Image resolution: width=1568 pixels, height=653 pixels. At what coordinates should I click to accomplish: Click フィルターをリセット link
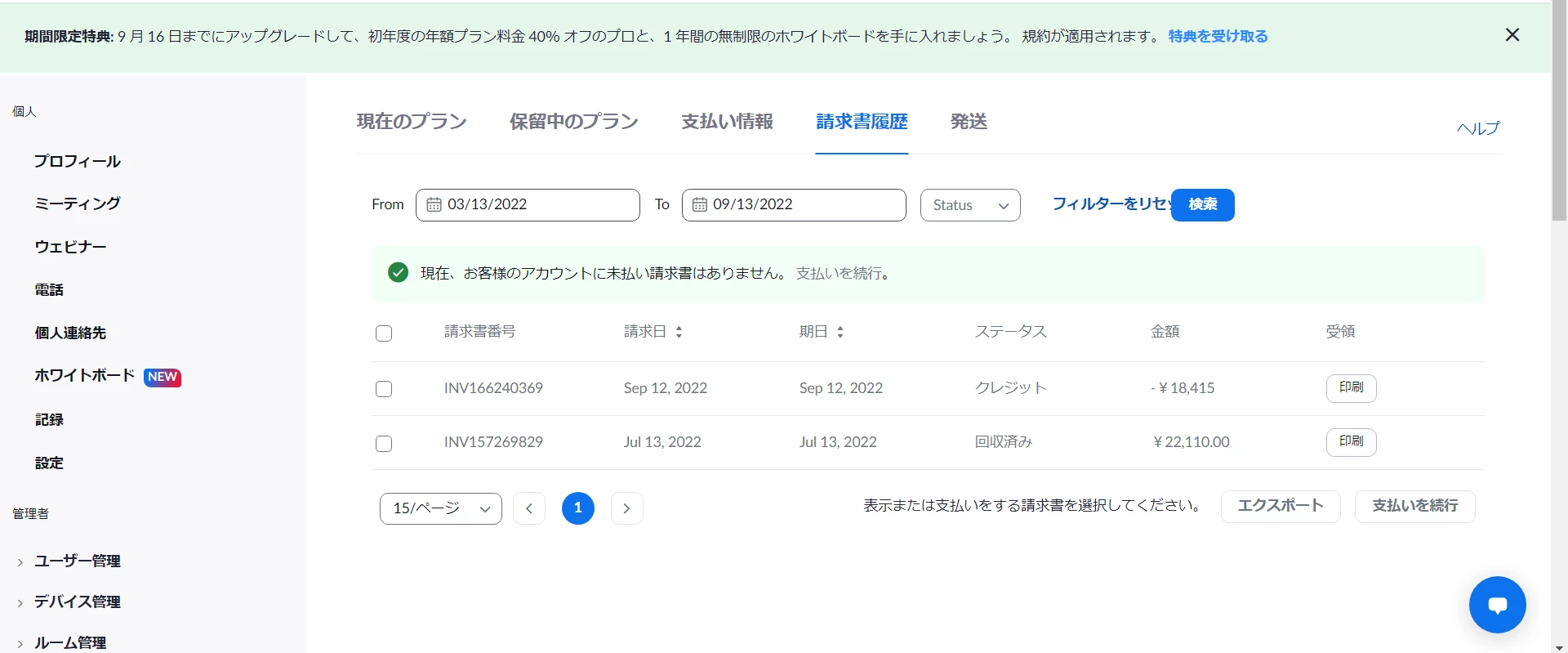click(x=1111, y=204)
